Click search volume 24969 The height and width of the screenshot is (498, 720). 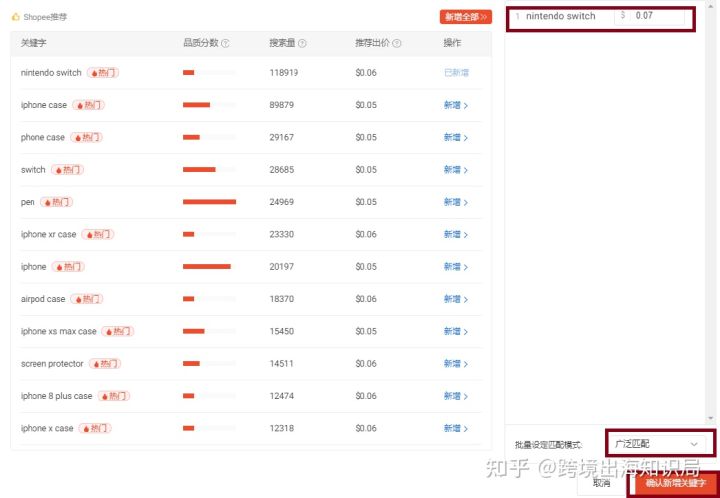tap(281, 202)
